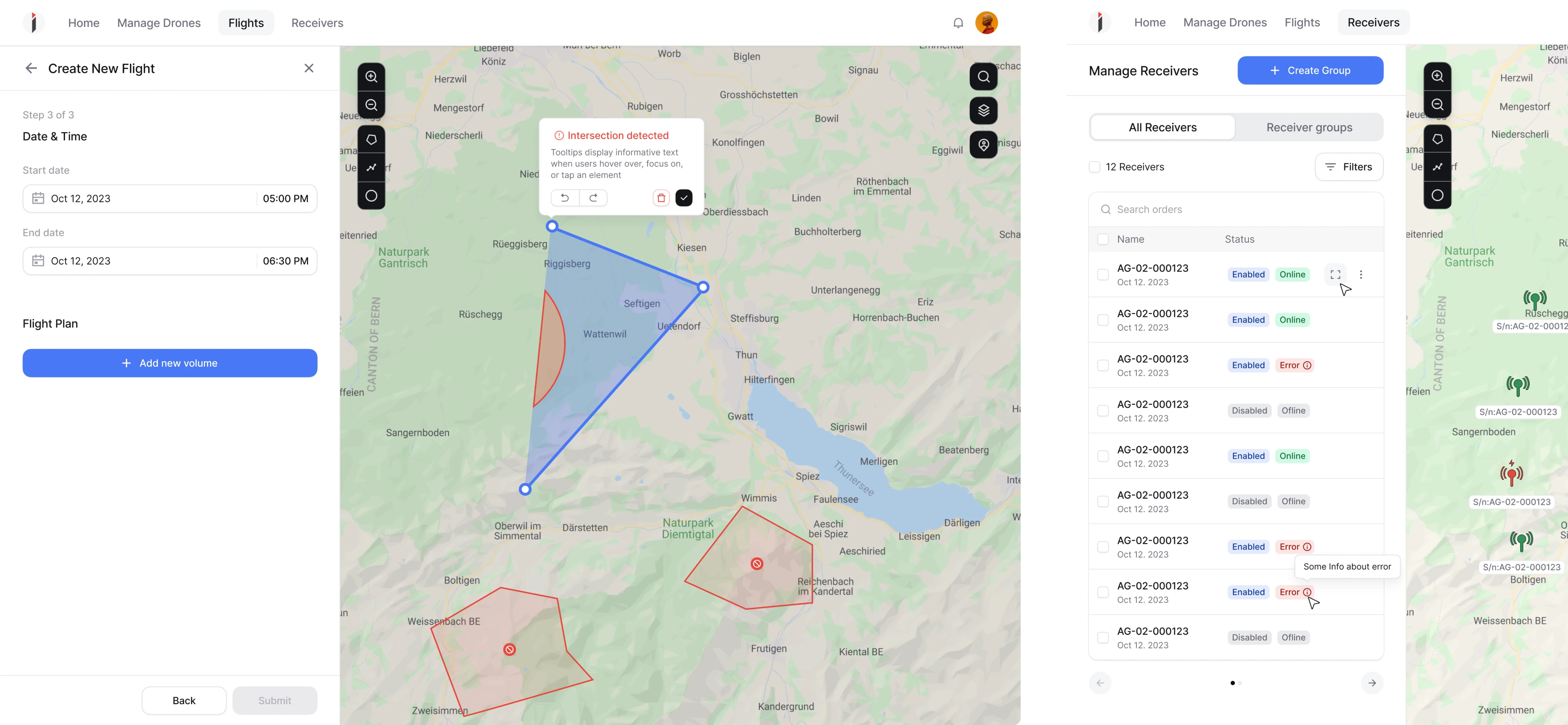Switch to the Receiver groups tab
This screenshot has width=1568, height=725.
(x=1309, y=127)
